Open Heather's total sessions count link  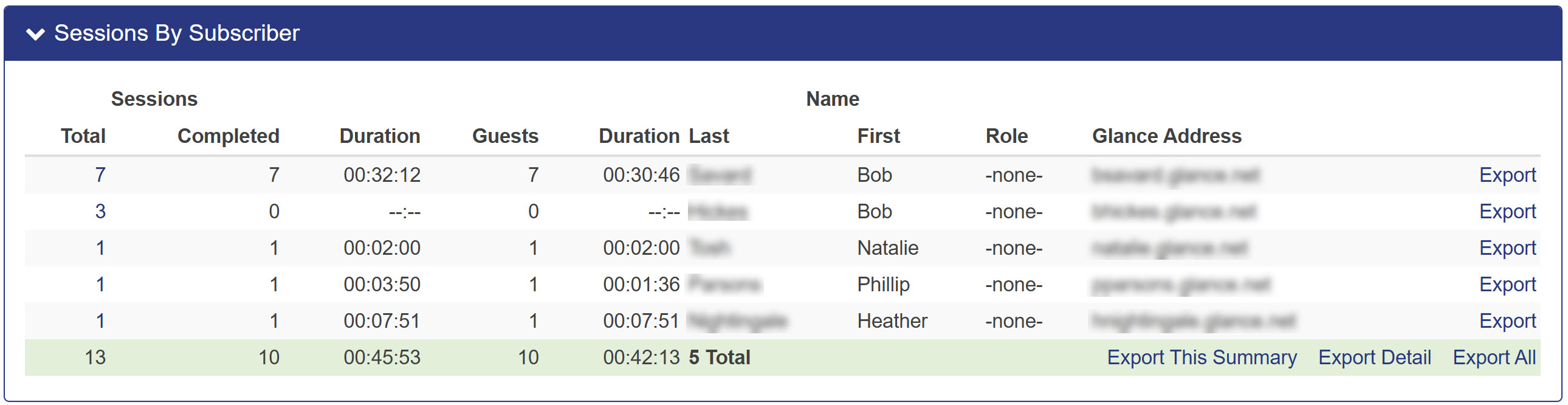(100, 321)
